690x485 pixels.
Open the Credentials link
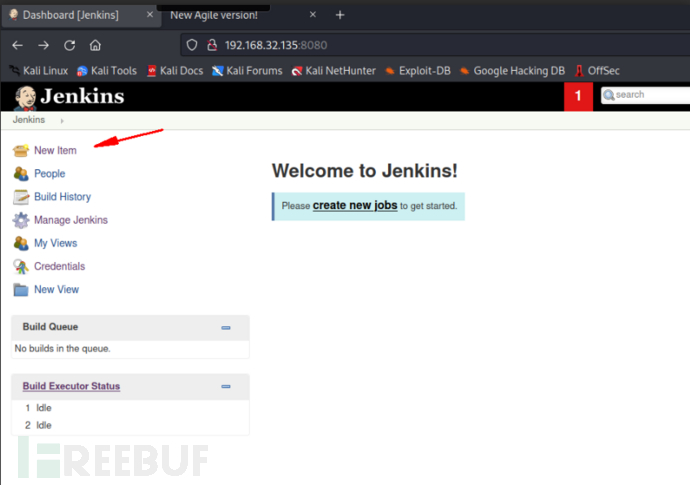59,266
